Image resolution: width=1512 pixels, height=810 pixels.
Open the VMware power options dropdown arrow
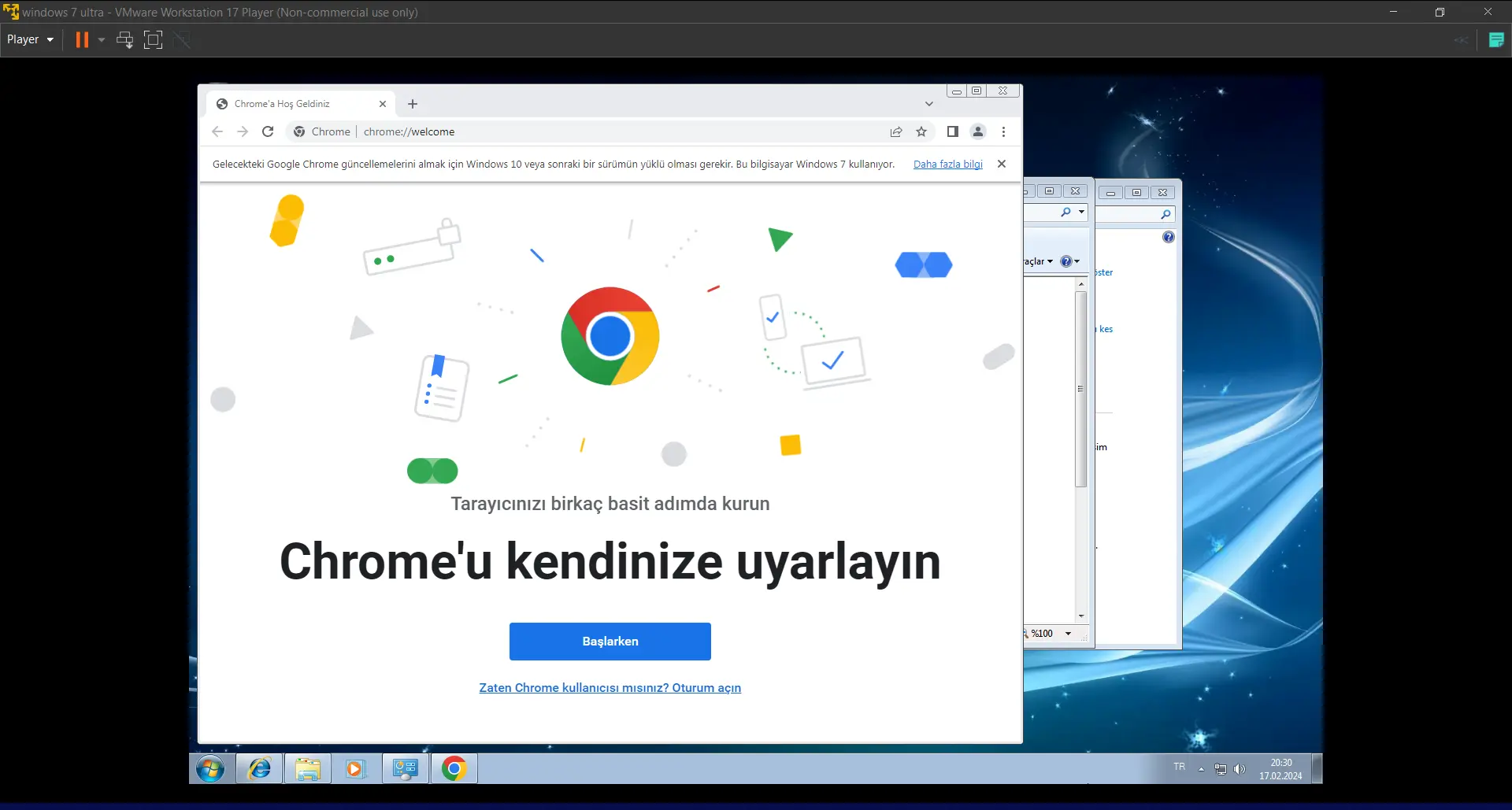102,39
